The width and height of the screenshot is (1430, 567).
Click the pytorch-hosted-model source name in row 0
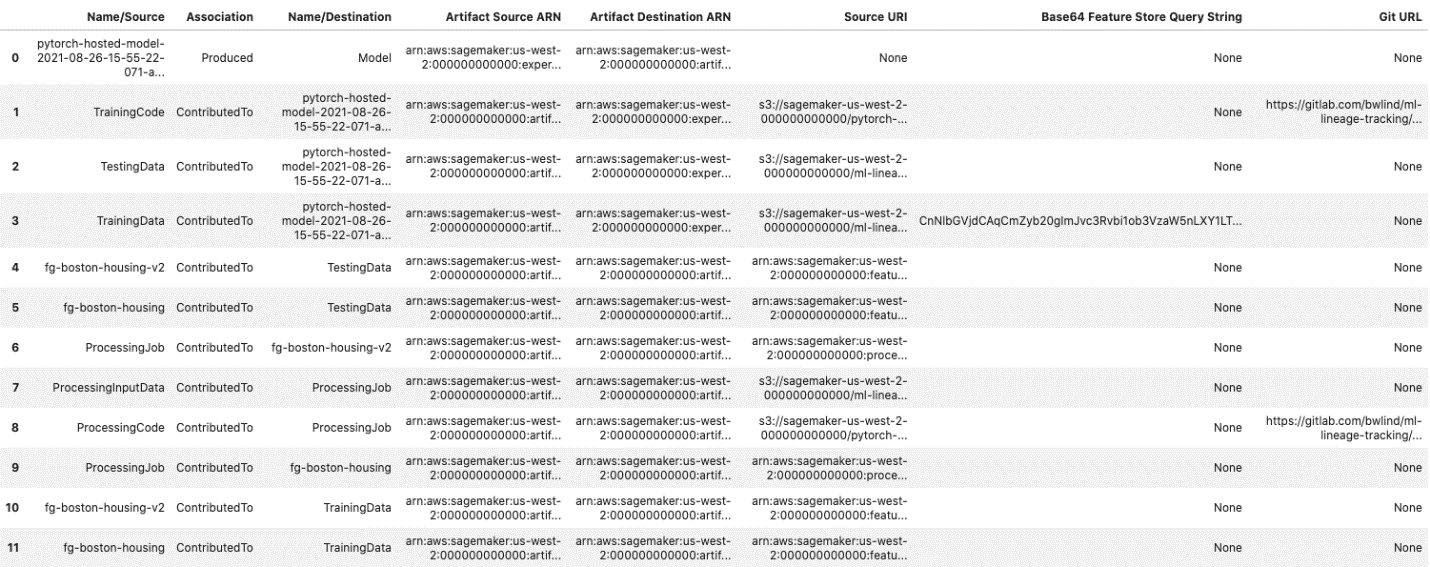(100, 58)
